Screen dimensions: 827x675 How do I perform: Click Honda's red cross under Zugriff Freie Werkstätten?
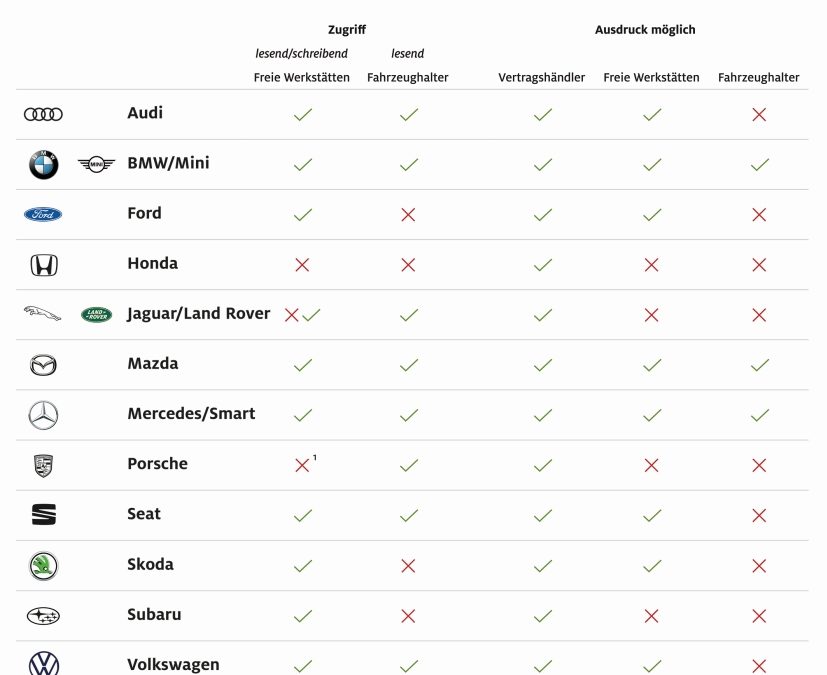(x=302, y=265)
